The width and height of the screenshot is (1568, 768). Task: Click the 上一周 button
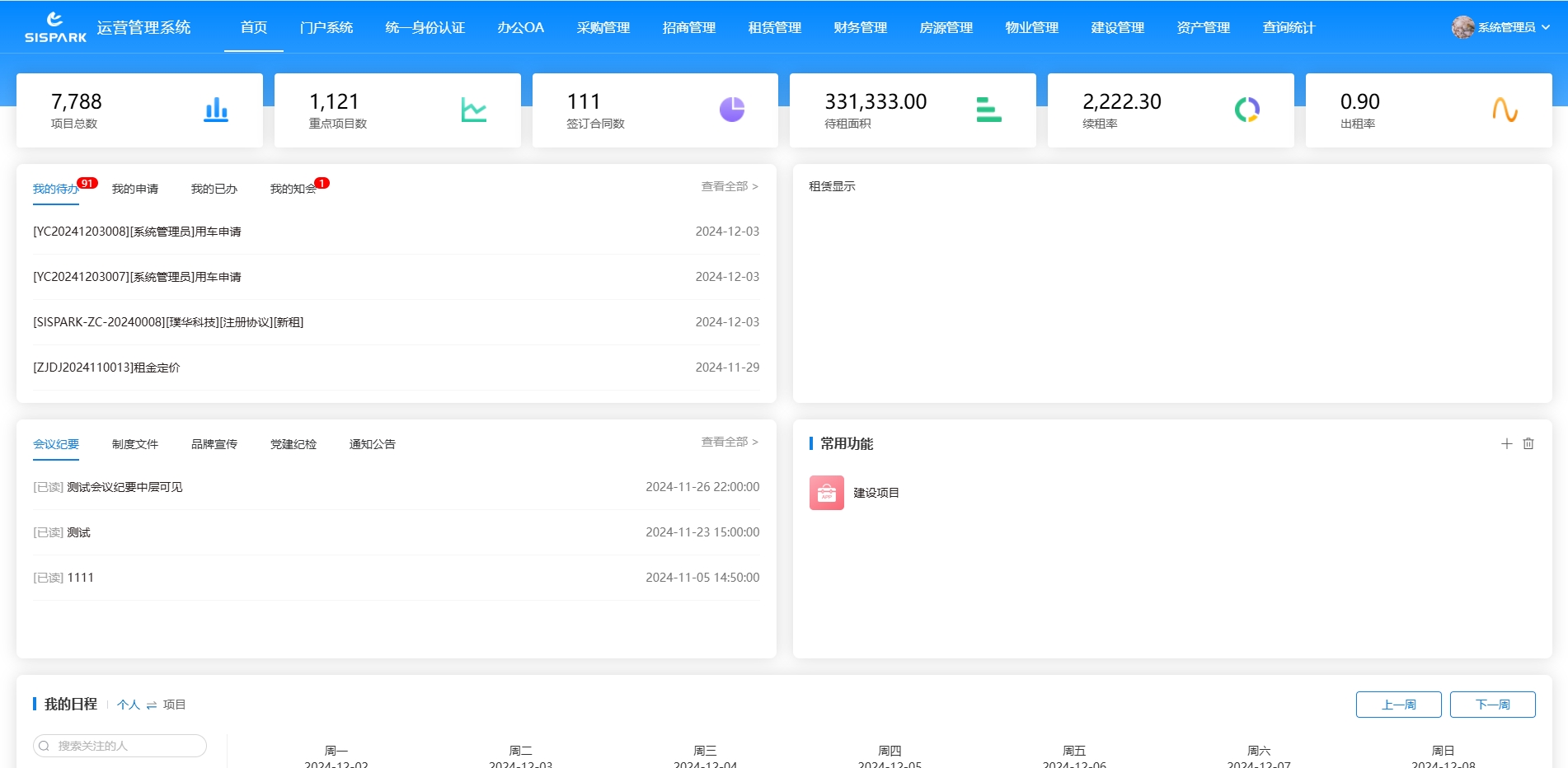tap(1398, 705)
